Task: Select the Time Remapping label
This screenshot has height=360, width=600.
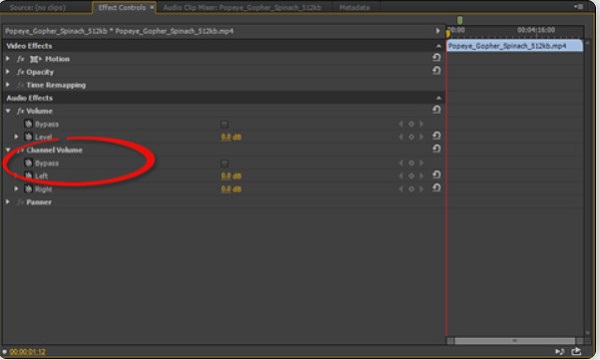Action: coord(56,85)
